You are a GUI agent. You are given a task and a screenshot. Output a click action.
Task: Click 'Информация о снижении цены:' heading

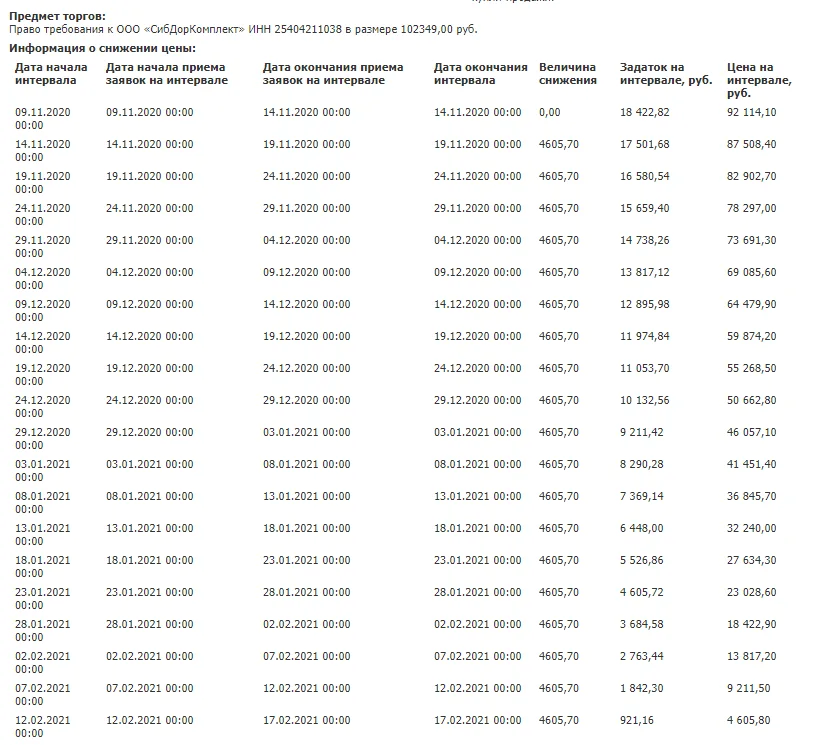[102, 49]
